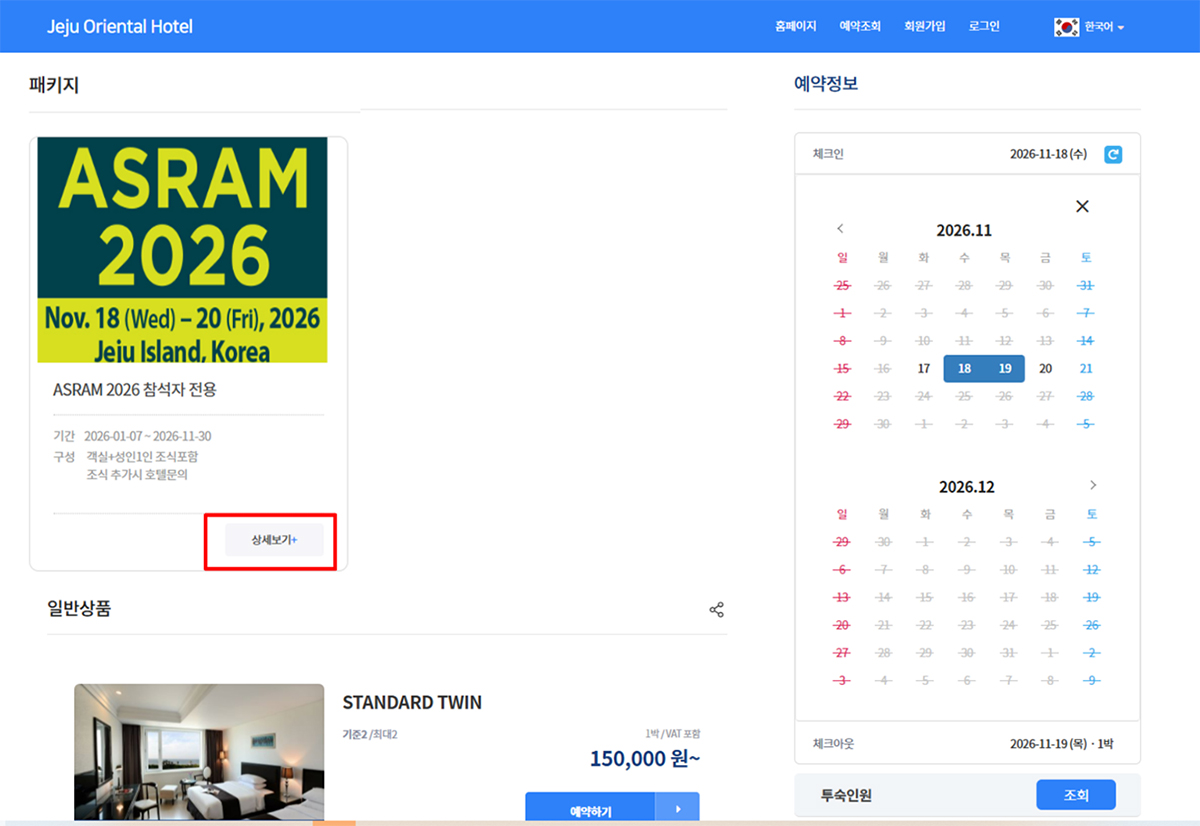Click the Standard Twin room photo
The width and height of the screenshot is (1200, 826).
199,752
